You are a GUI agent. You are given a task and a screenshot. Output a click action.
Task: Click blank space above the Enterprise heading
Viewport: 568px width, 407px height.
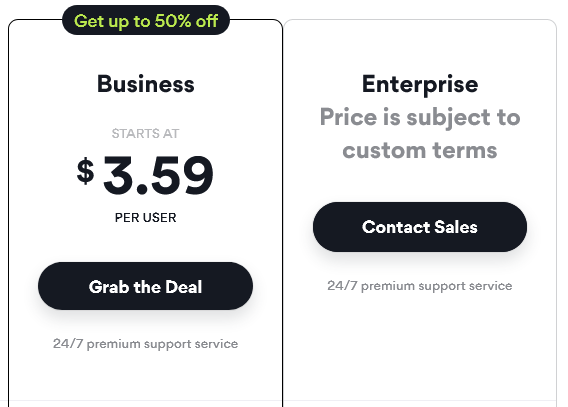[420, 47]
